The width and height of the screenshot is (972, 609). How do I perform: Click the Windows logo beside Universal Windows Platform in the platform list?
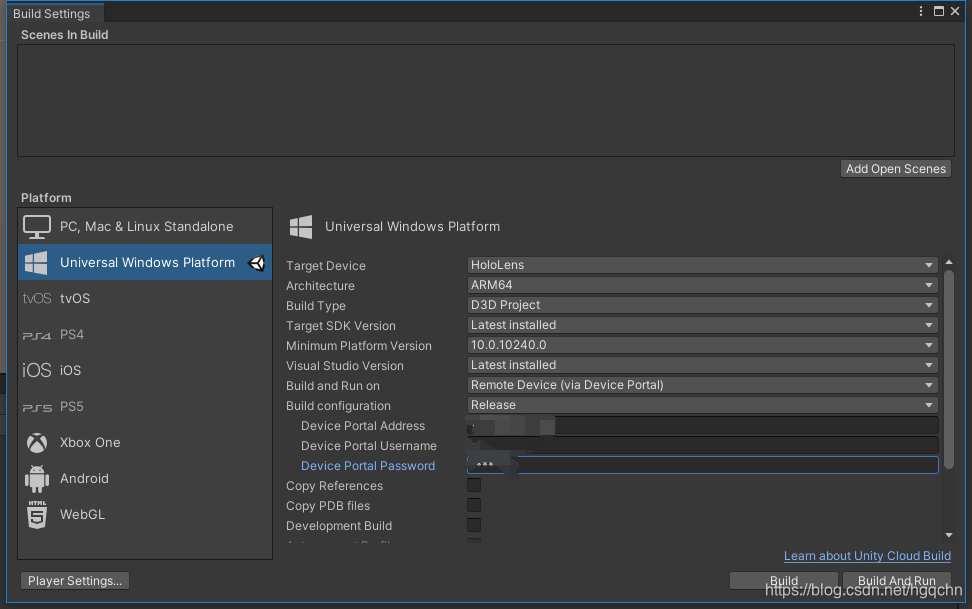point(36,263)
